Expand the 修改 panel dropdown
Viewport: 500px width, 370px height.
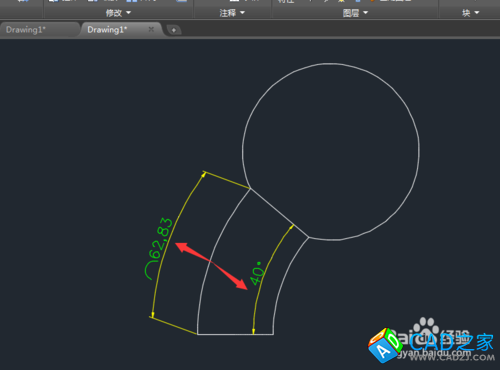(118, 13)
